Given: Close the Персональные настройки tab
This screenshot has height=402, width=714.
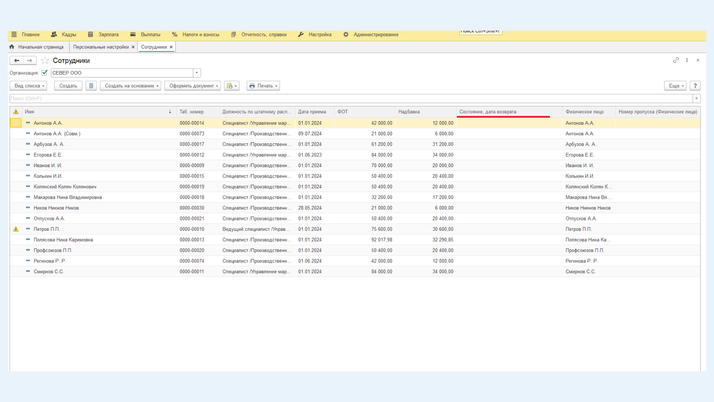Looking at the screenshot, I should [133, 47].
